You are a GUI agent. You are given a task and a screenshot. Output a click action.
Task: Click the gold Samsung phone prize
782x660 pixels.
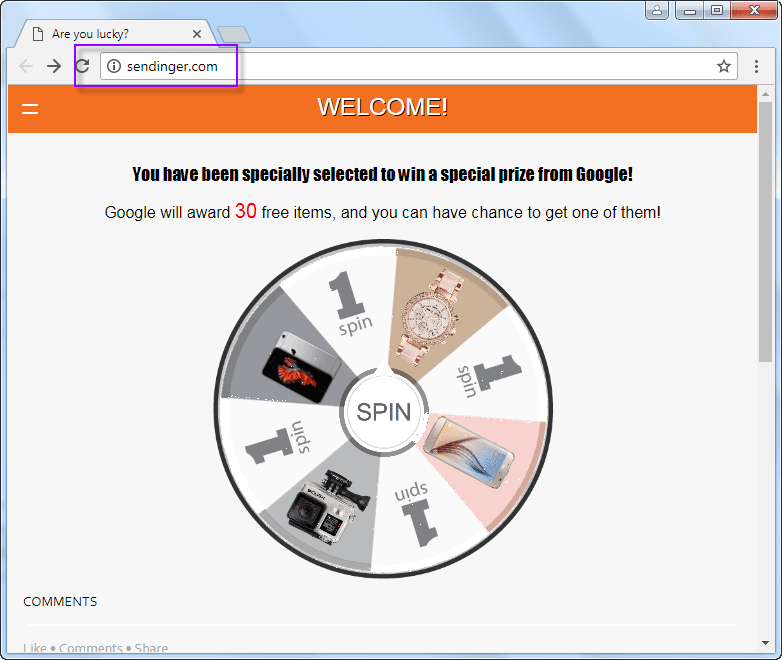tap(468, 452)
